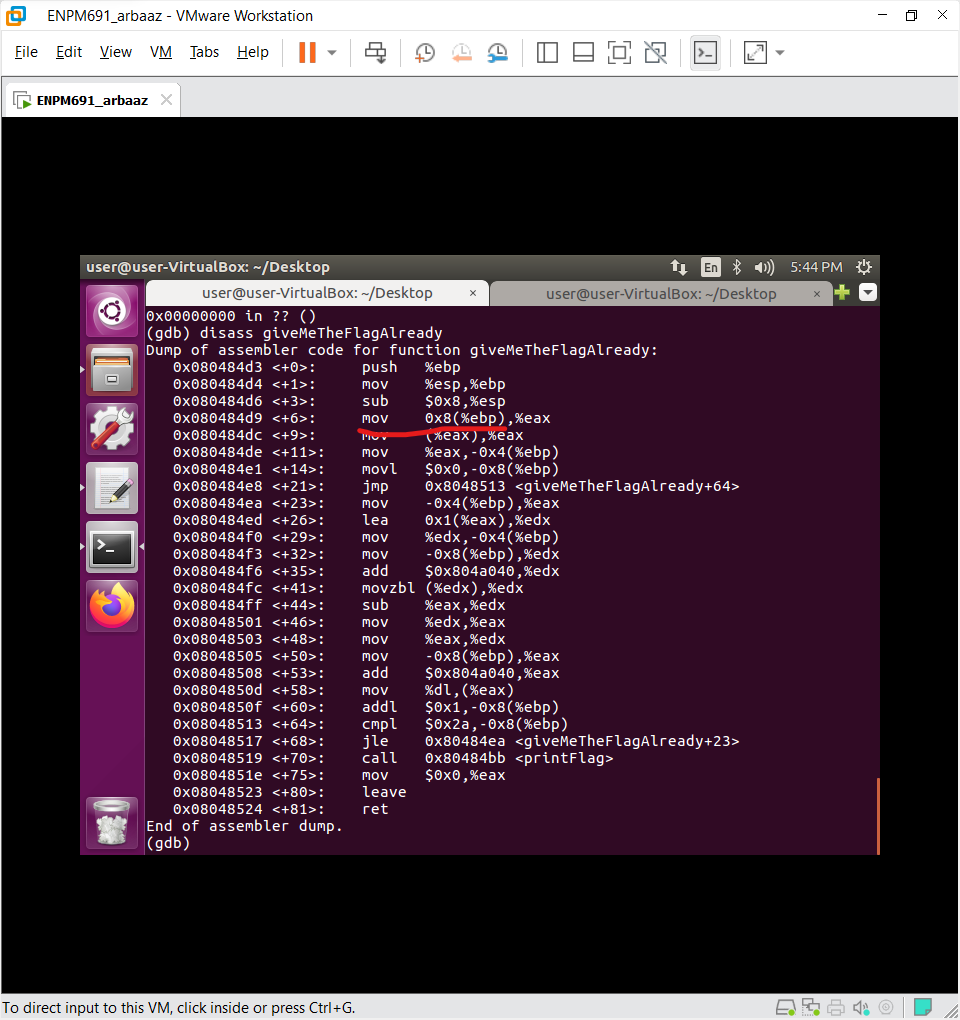The height and width of the screenshot is (1020, 960).
Task: Toggle the VMware console view button
Action: (x=705, y=53)
